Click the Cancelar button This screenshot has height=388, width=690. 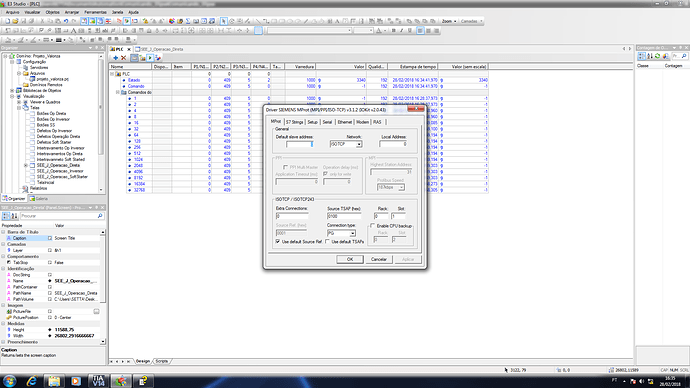click(x=379, y=259)
